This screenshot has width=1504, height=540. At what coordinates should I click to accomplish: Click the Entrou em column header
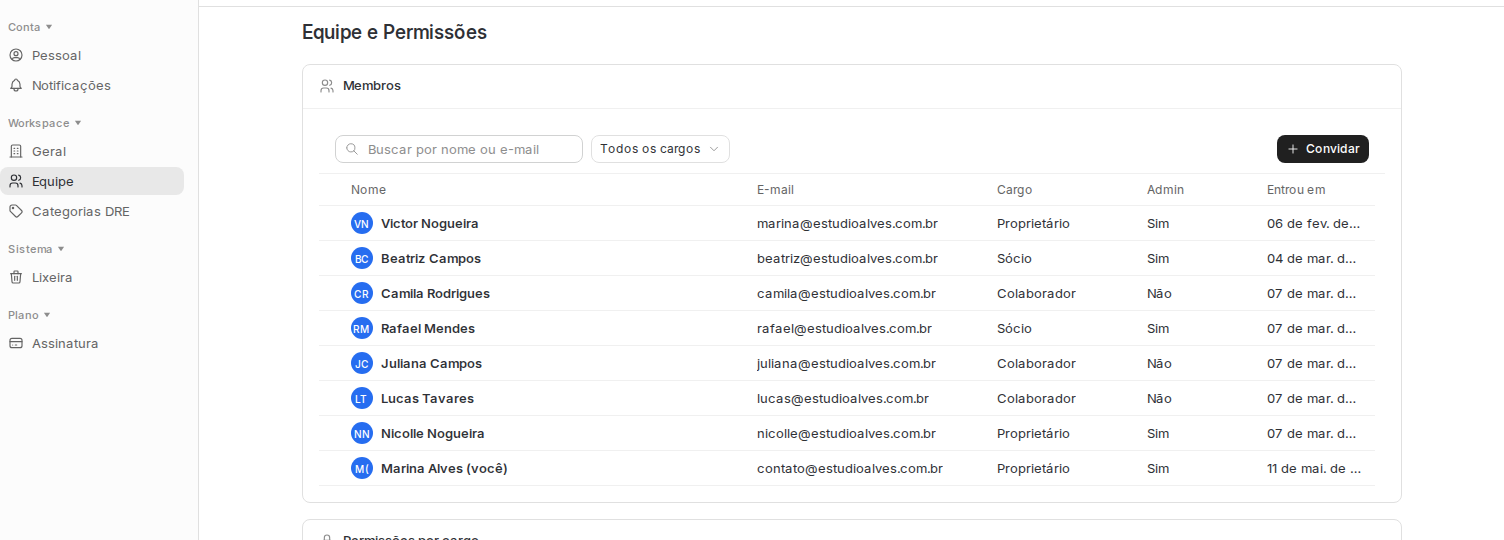1296,189
